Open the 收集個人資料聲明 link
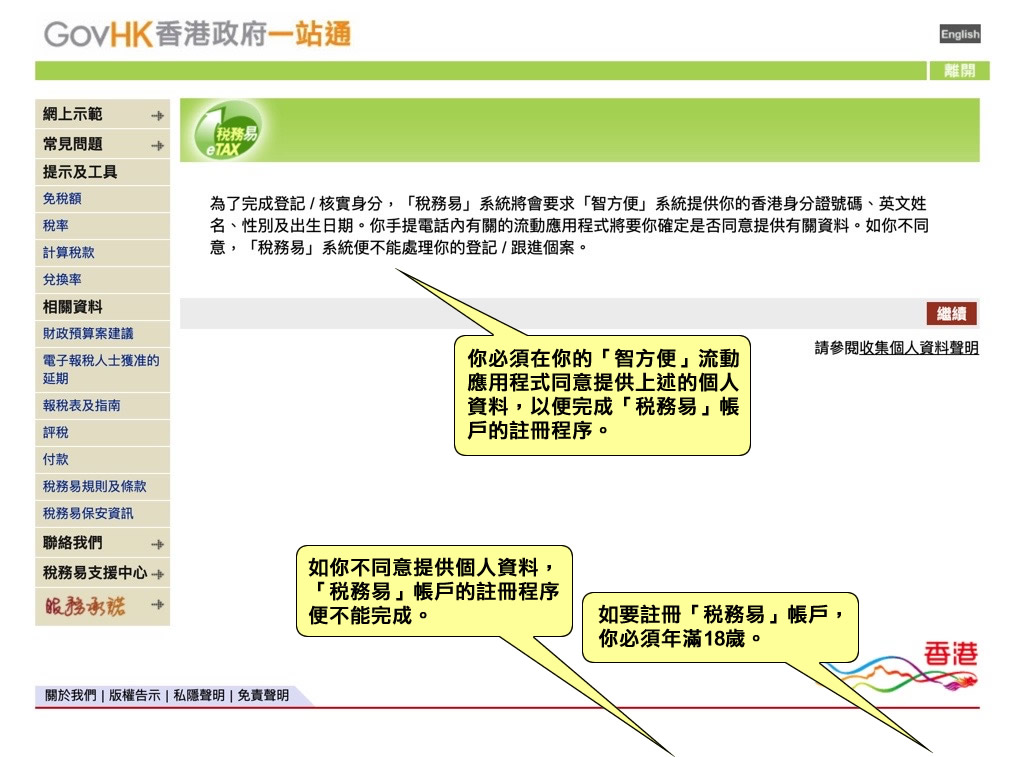Image resolution: width=1012 pixels, height=757 pixels. pos(919,348)
